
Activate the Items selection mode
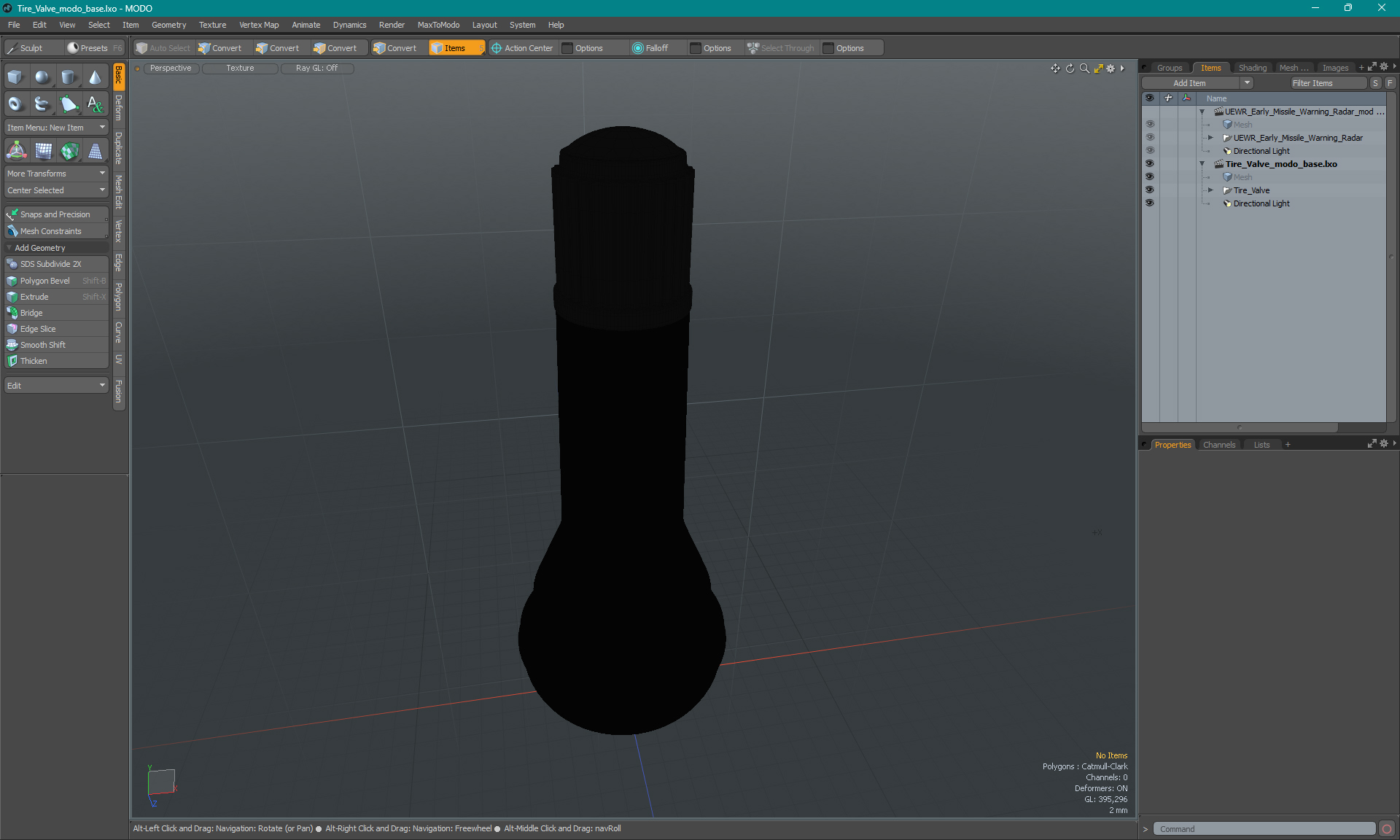tap(456, 48)
